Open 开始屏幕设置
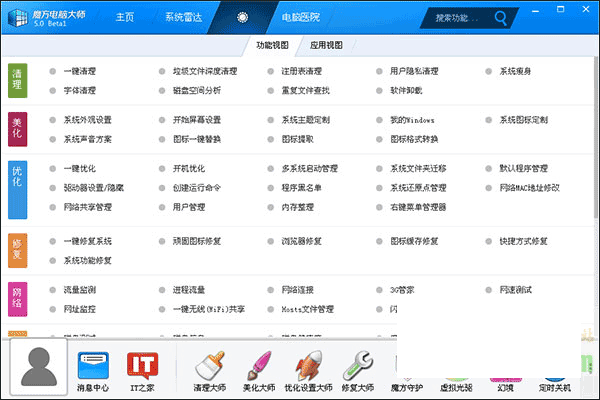The width and height of the screenshot is (600, 400). click(x=197, y=120)
